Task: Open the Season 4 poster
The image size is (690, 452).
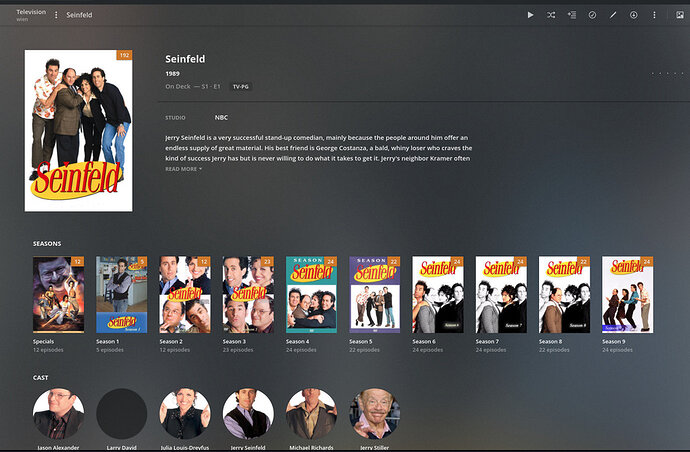Action: 311,294
